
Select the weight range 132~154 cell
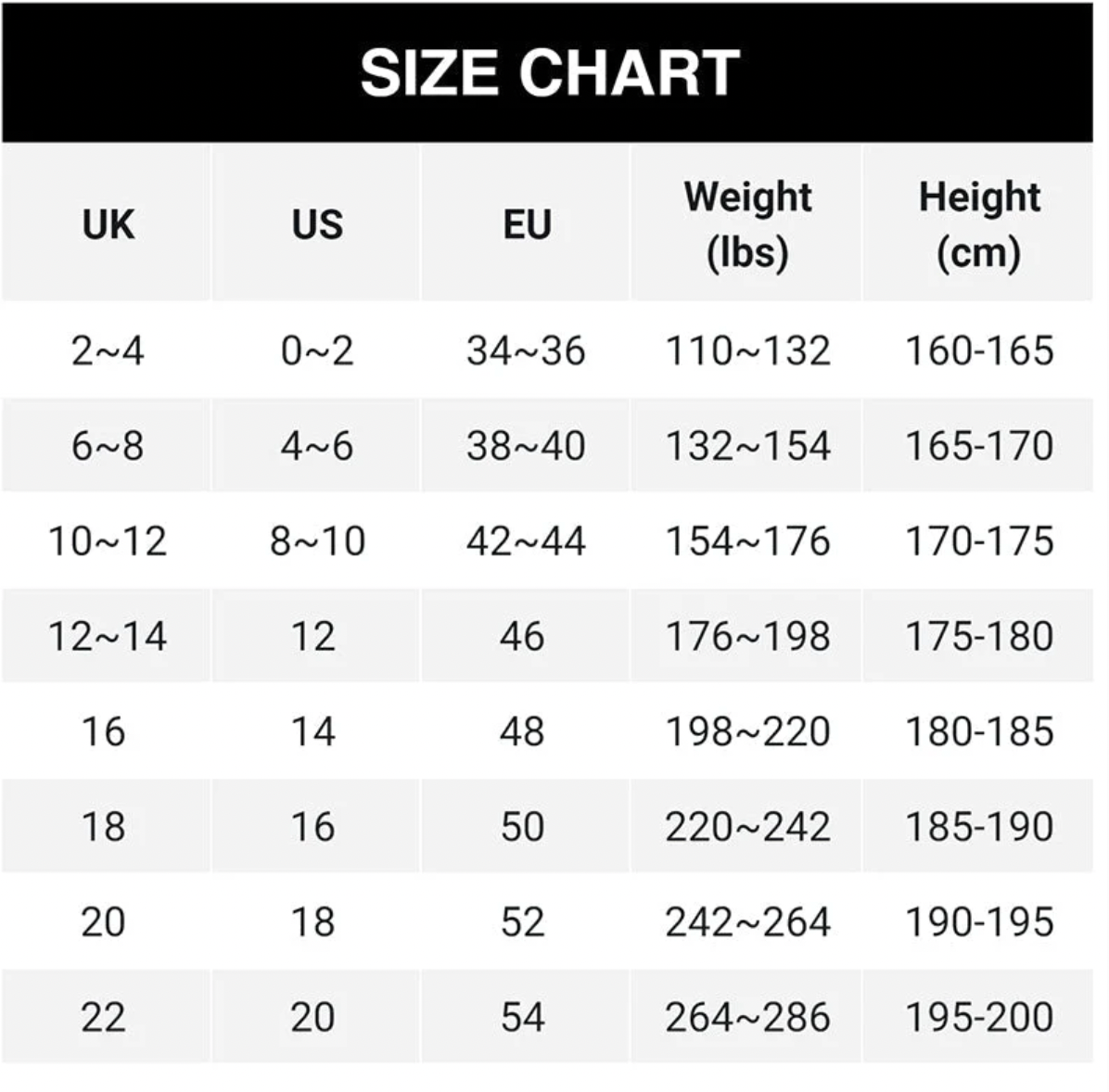pos(747,447)
